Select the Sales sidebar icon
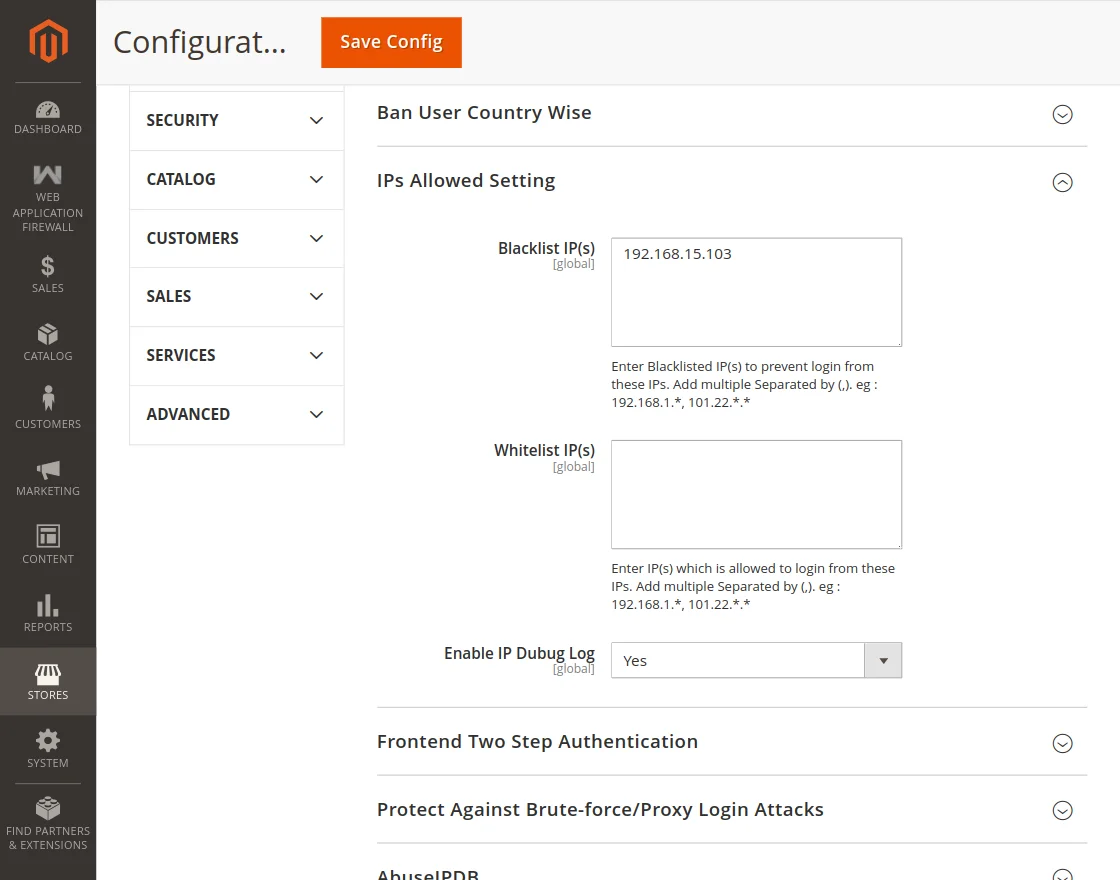This screenshot has width=1120, height=880. [47, 275]
